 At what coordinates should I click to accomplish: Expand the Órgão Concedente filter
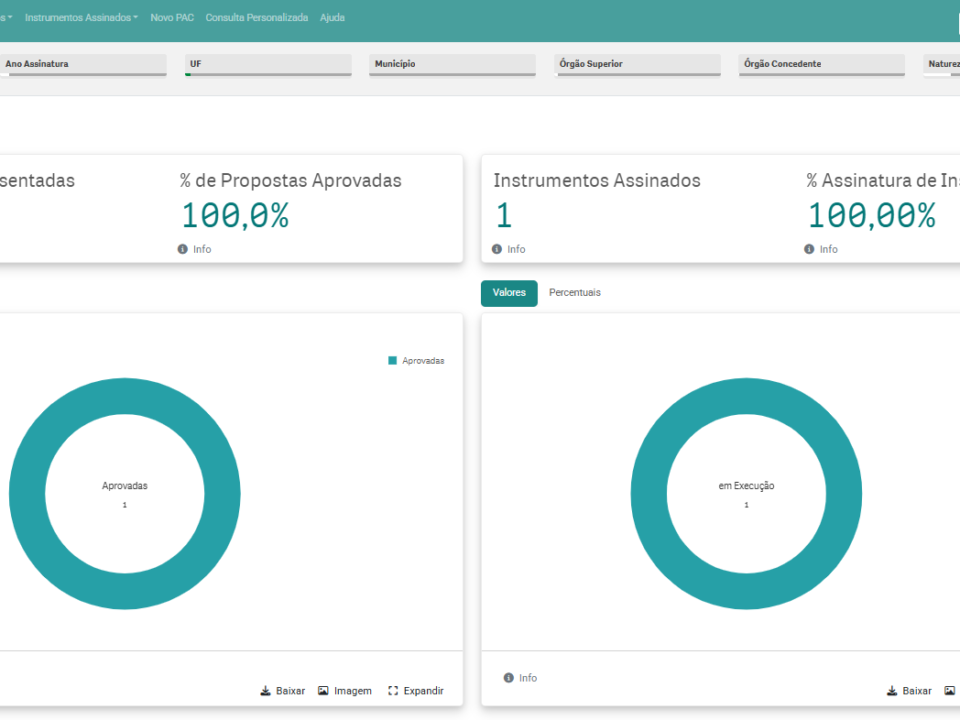[x=822, y=65]
